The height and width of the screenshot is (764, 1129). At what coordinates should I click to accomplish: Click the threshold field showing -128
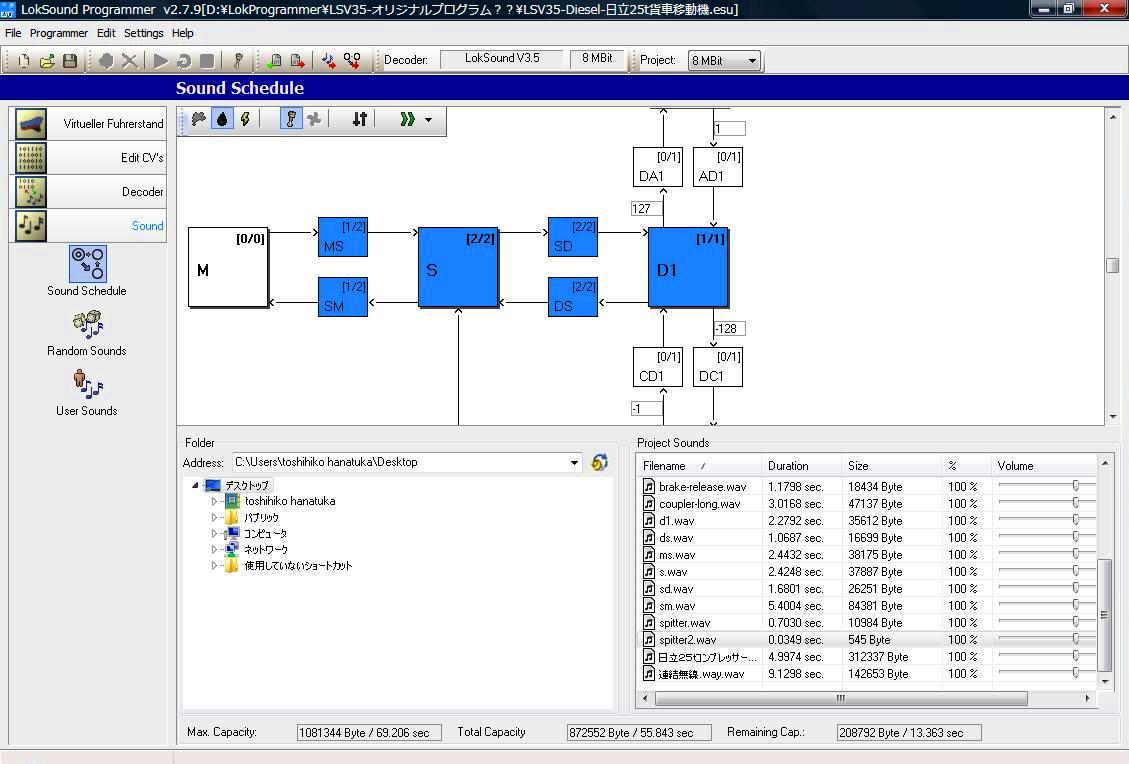(x=729, y=329)
